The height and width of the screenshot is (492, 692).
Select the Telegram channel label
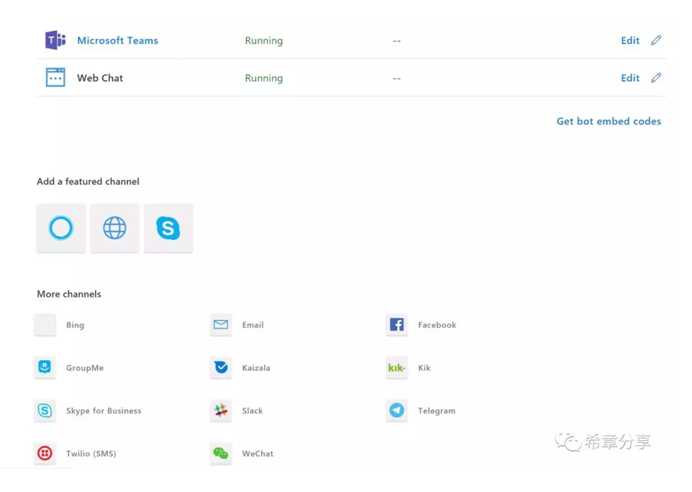pos(436,411)
